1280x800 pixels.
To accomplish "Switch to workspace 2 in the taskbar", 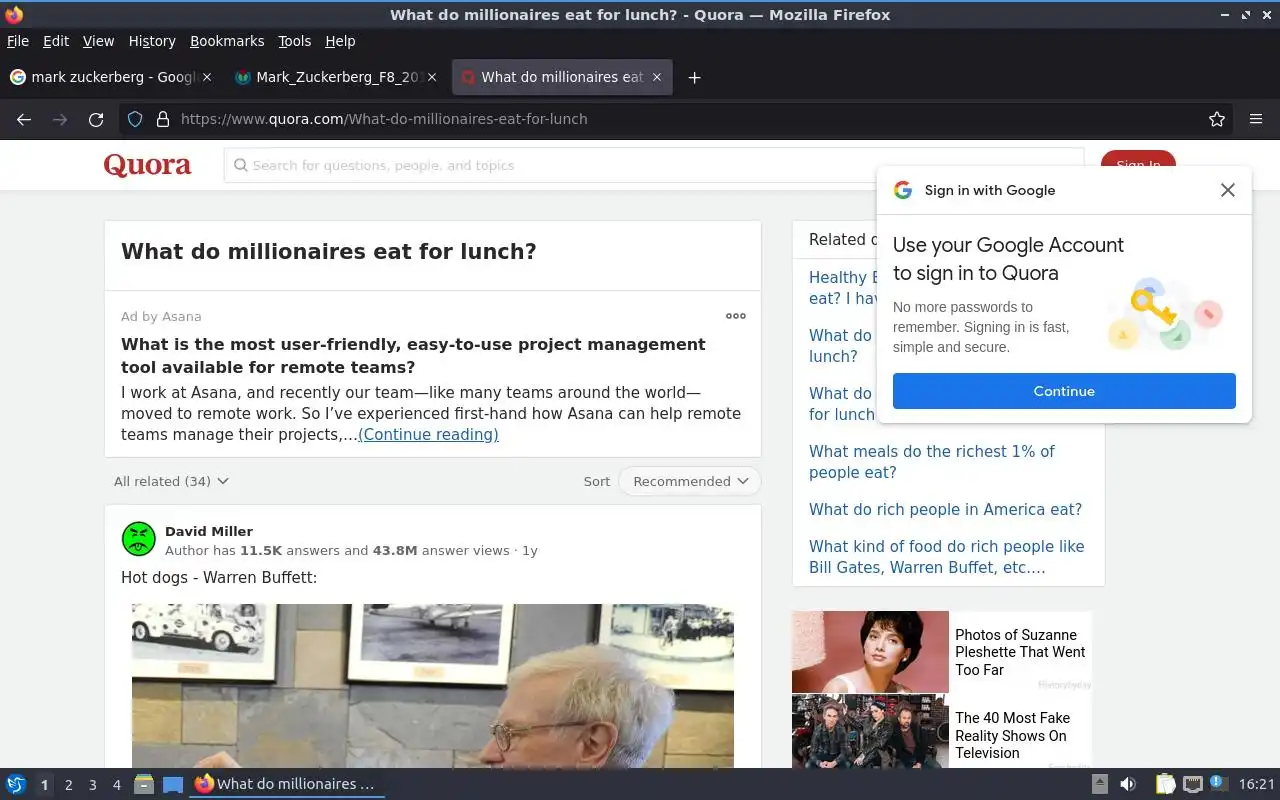I will coord(68,785).
